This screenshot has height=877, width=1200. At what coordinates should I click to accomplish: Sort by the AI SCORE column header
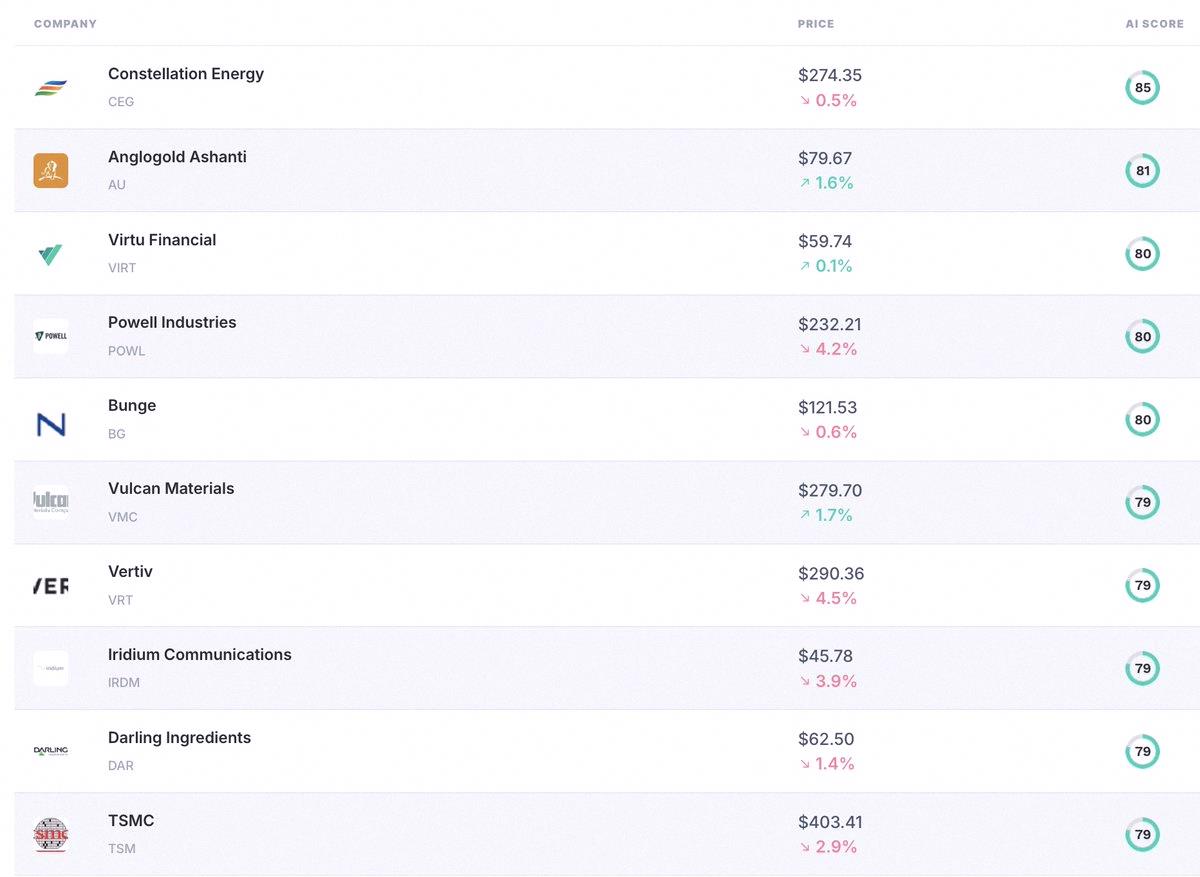coord(1155,24)
